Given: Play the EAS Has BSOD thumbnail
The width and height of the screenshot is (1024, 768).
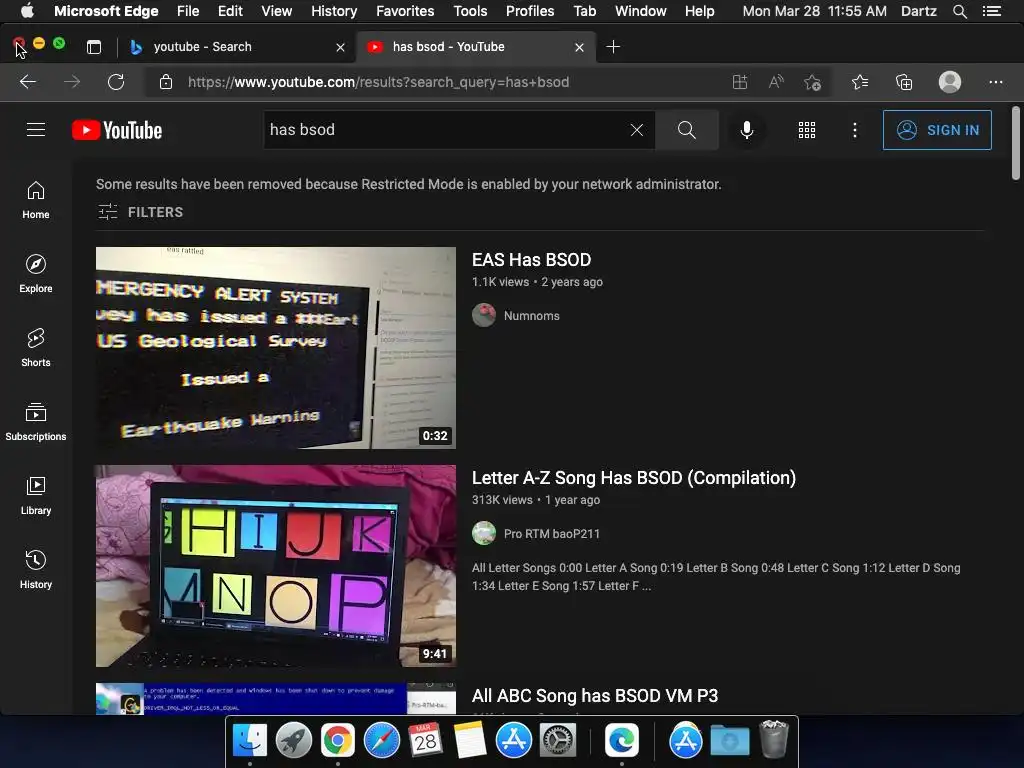Looking at the screenshot, I should (x=276, y=347).
